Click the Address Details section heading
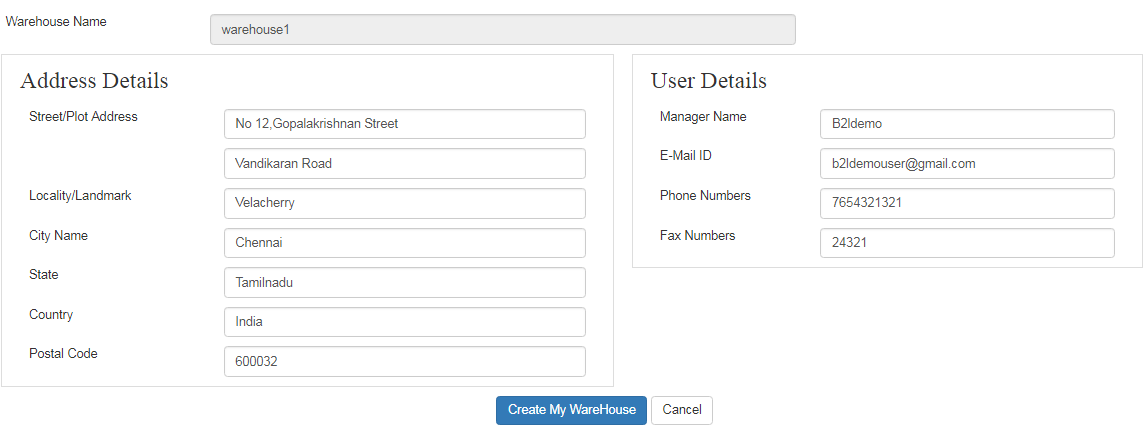Image resolution: width=1148 pixels, height=442 pixels. pos(94,81)
